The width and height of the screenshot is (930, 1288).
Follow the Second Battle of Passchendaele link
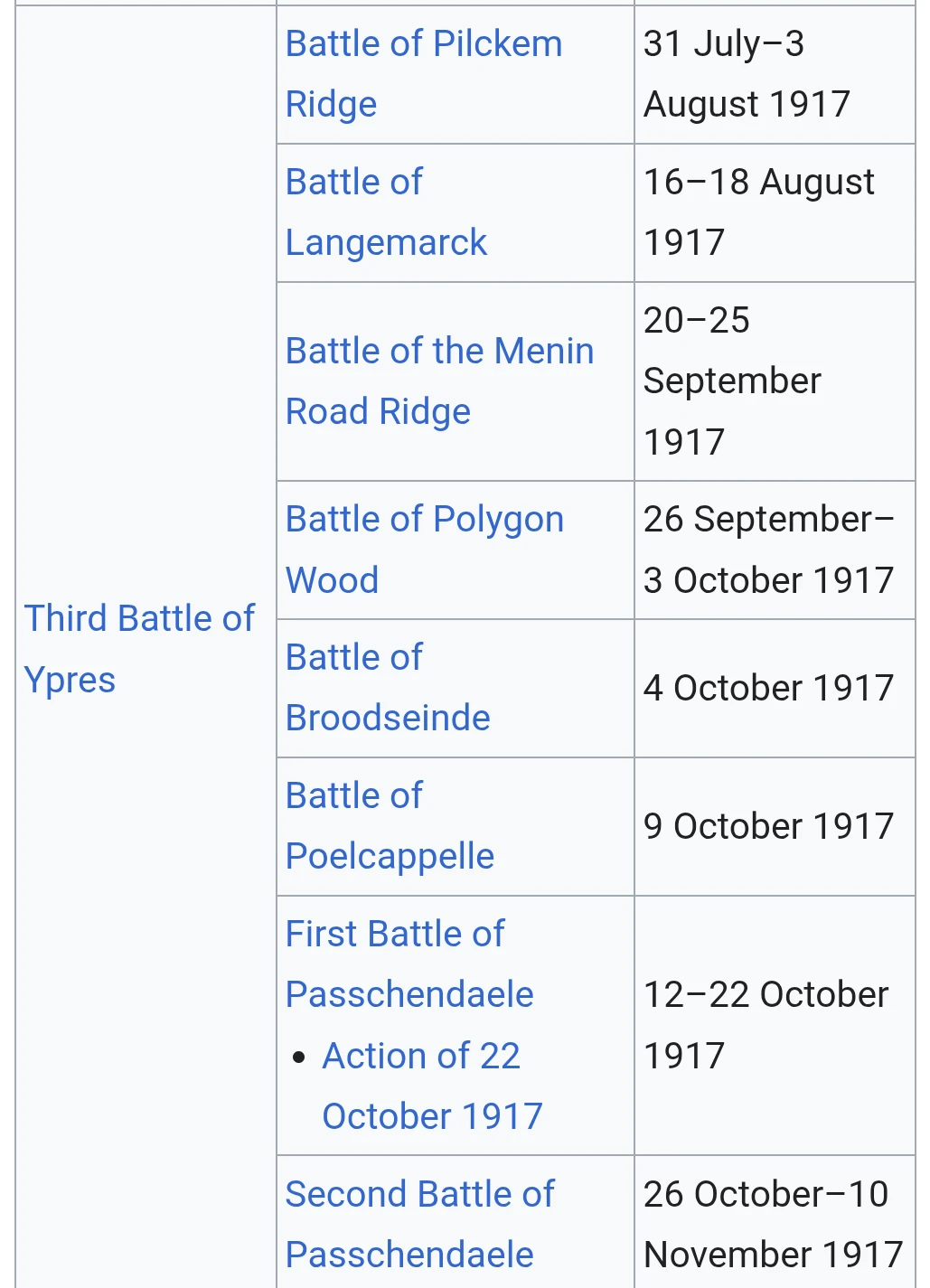click(x=419, y=1225)
